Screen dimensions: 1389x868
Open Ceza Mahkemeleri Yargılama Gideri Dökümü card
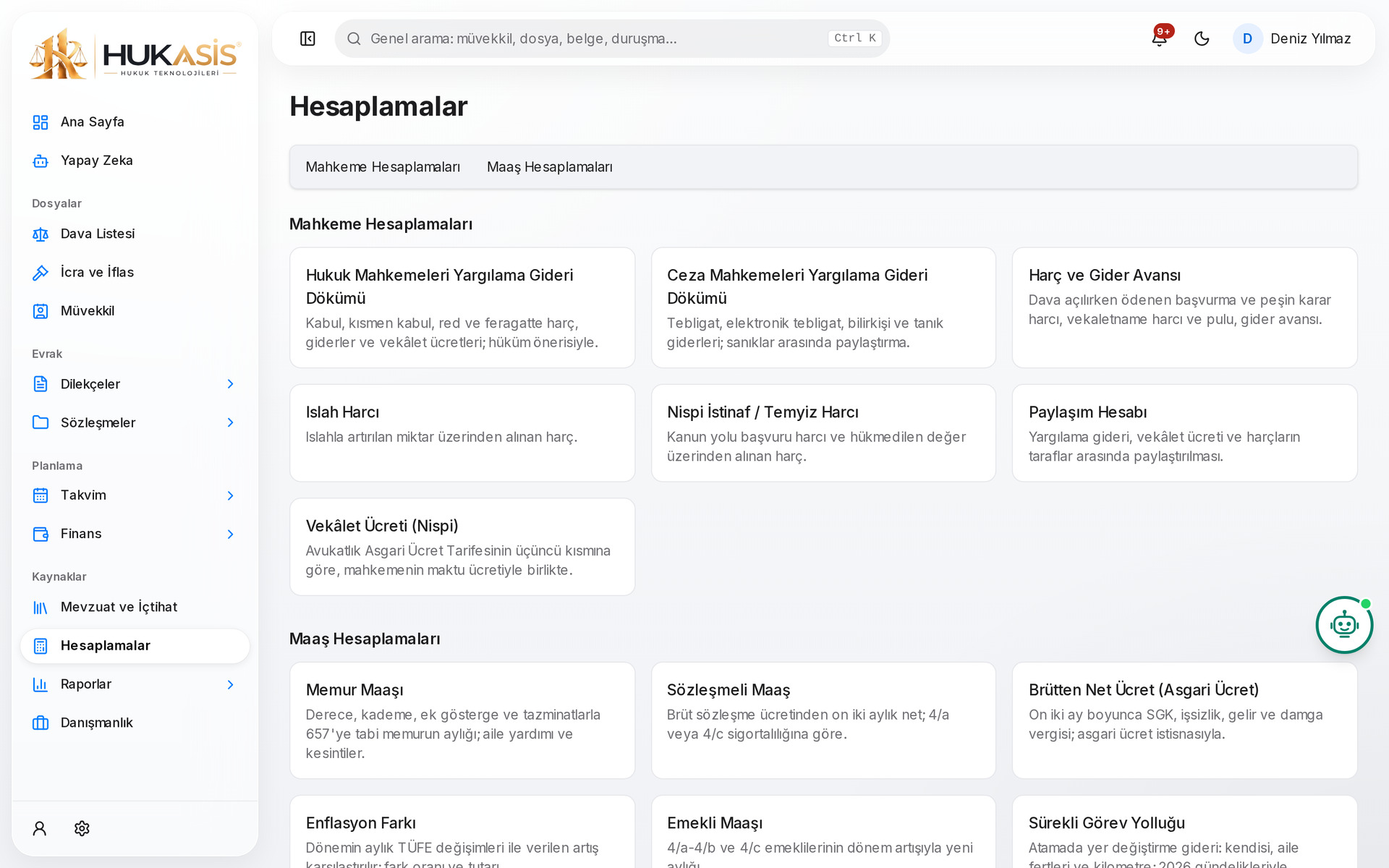(823, 307)
